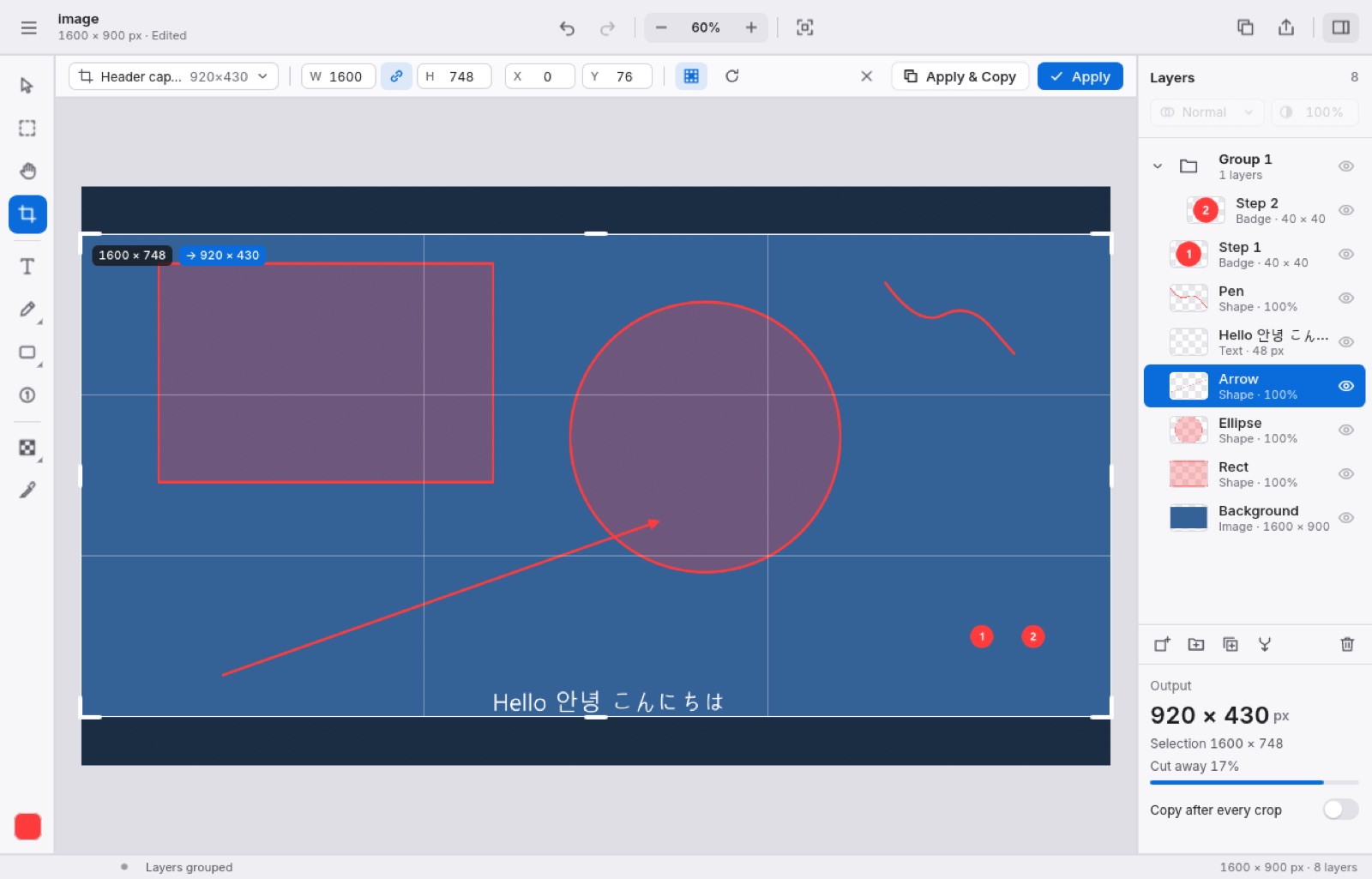Viewport: 1372px width, 879px height.
Task: Select the Pen drawing tool
Action: coord(27,309)
